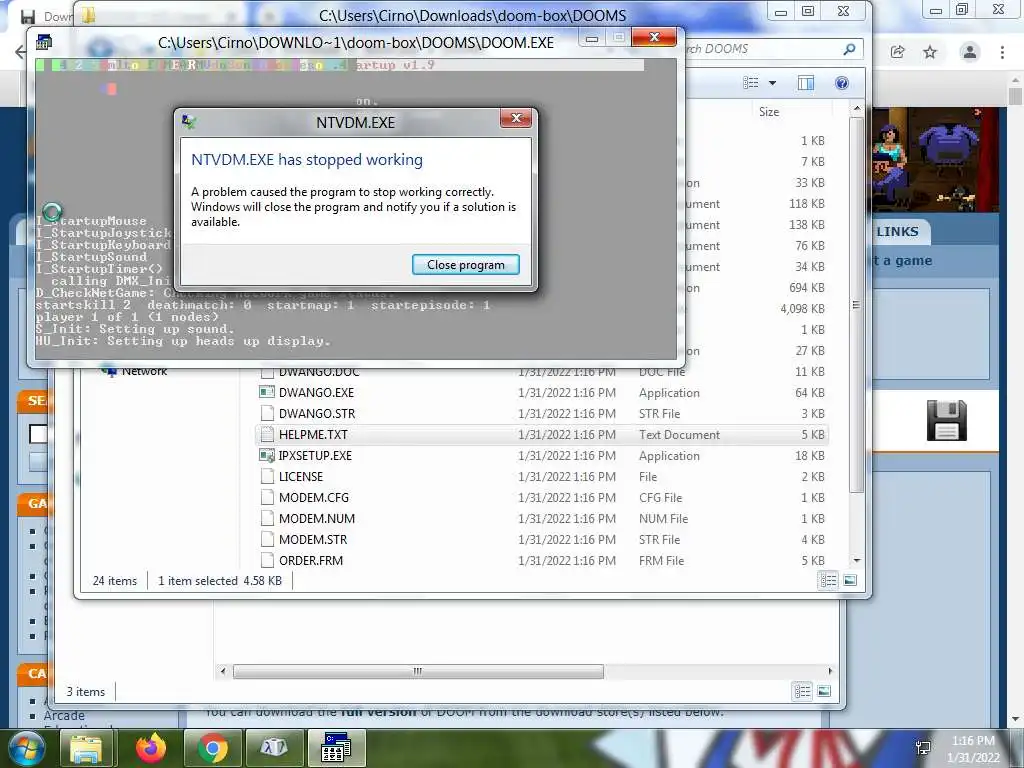
Task: Click the HELPME.TXT document icon
Action: point(266,434)
